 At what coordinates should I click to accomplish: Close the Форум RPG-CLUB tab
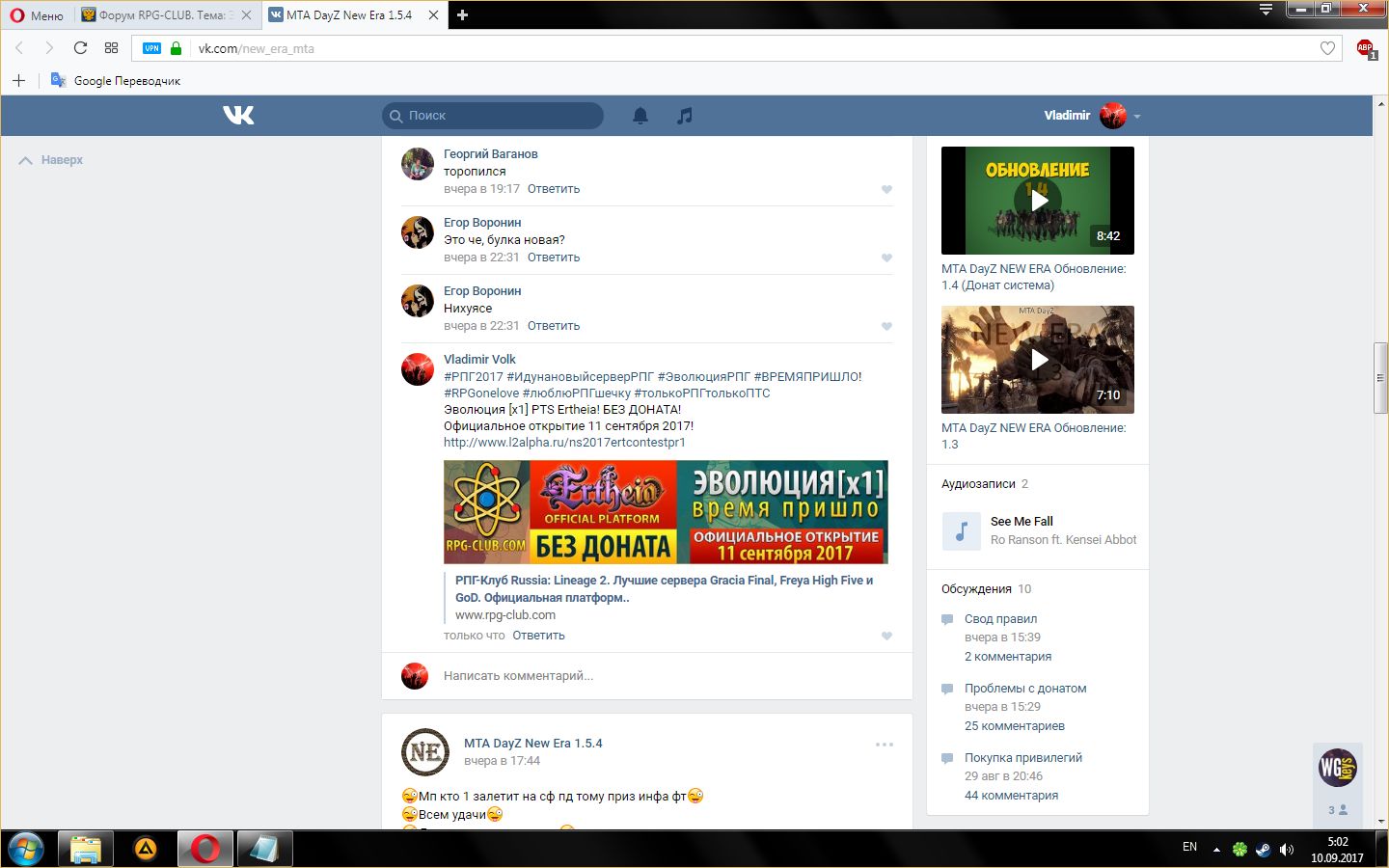[x=246, y=14]
